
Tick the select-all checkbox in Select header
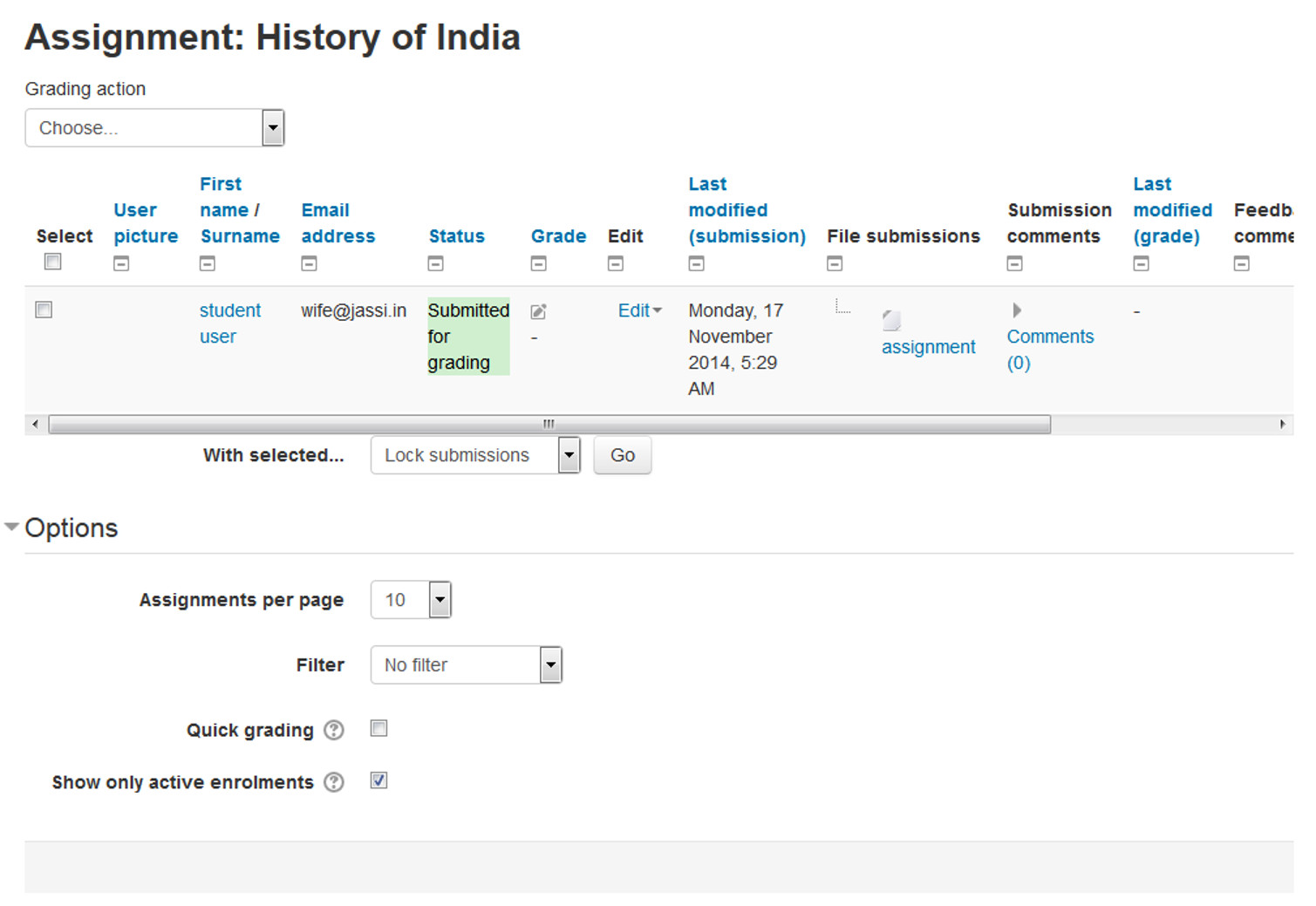(53, 262)
